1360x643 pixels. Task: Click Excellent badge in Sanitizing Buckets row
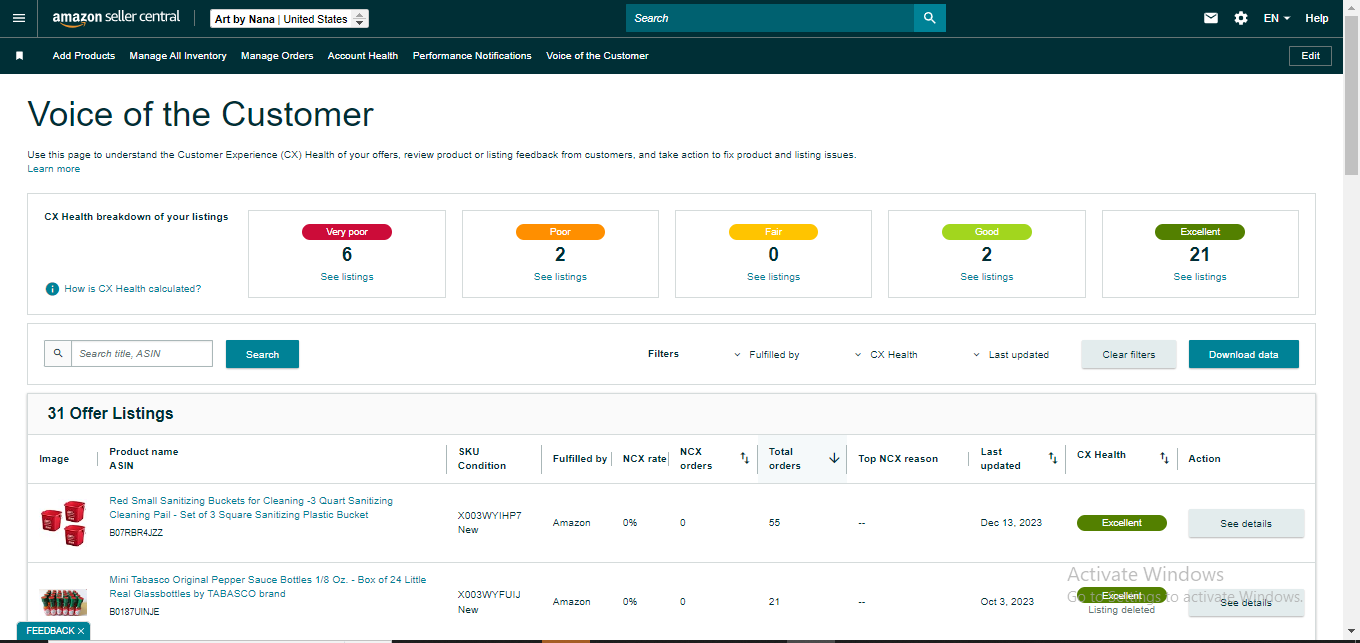[1122, 523]
